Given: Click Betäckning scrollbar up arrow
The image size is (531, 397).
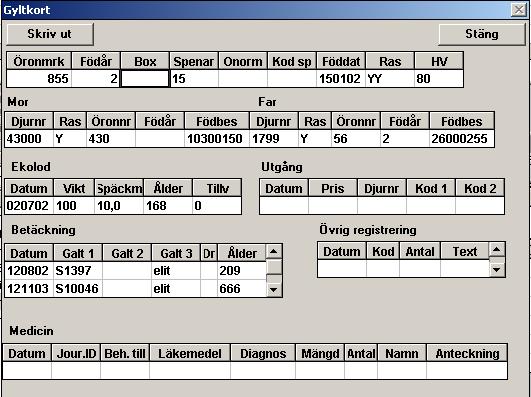Looking at the screenshot, I should 274,251.
